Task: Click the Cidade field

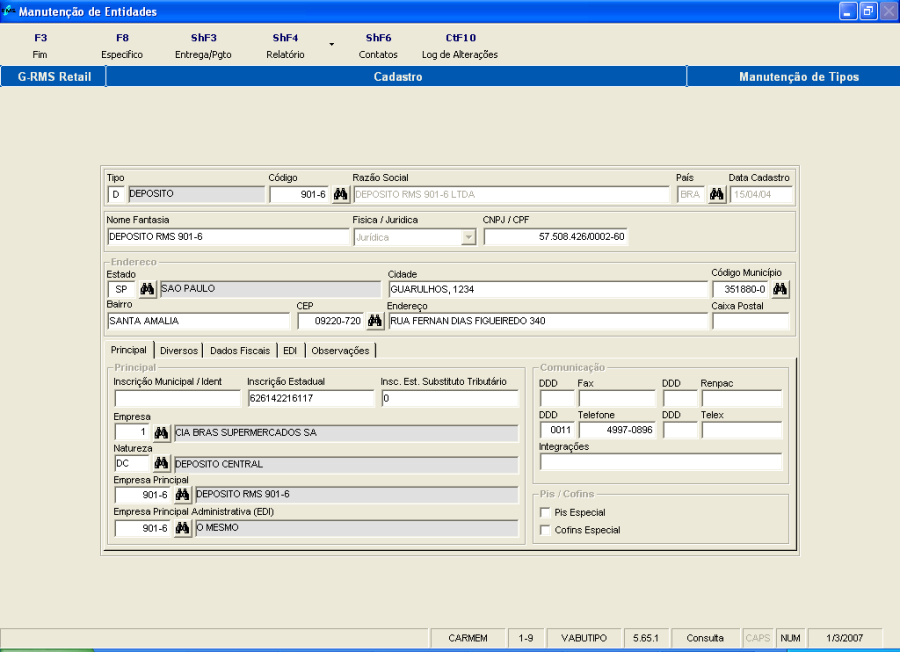Action: [x=548, y=289]
